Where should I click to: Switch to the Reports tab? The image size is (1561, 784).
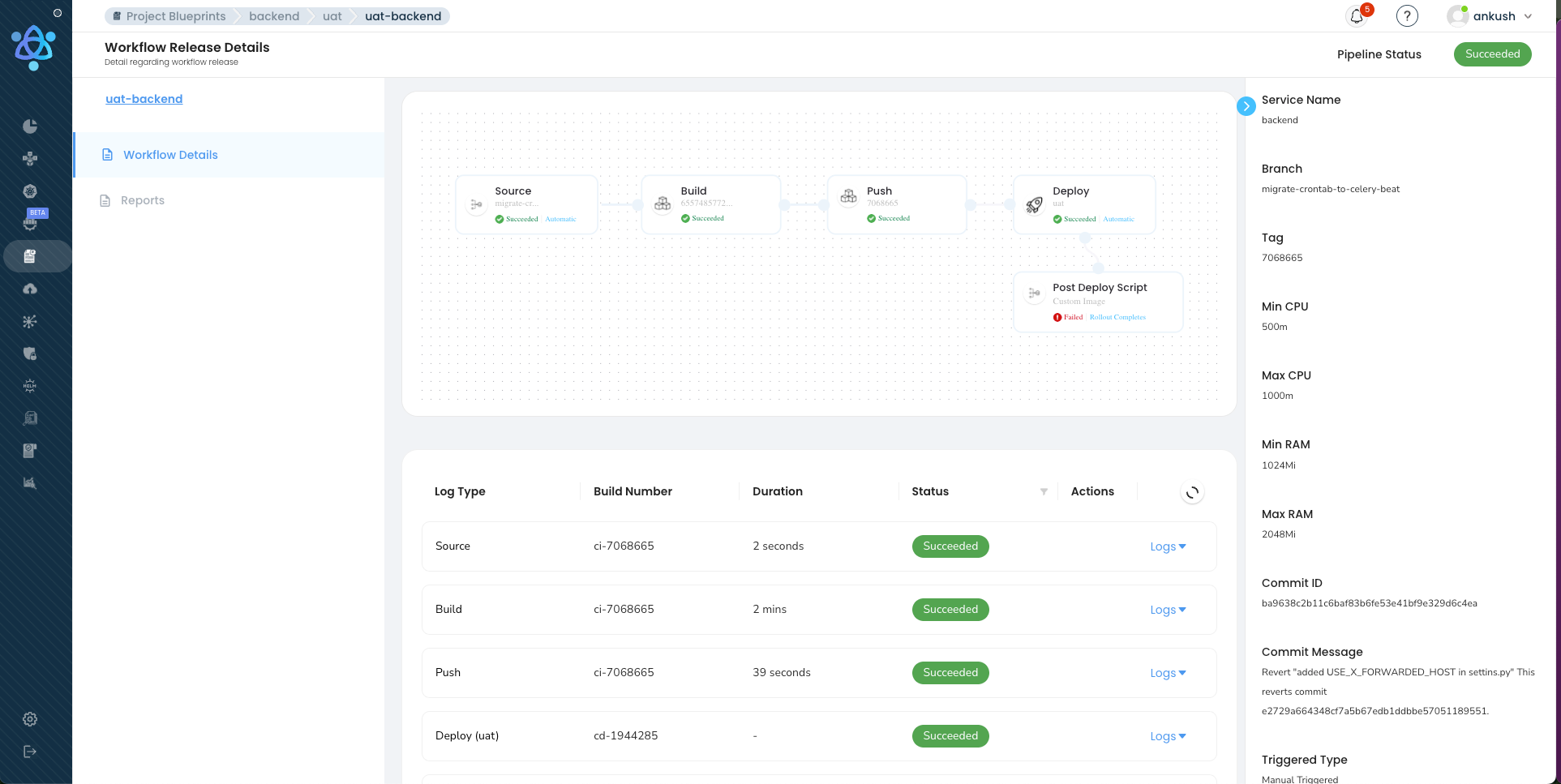[143, 200]
